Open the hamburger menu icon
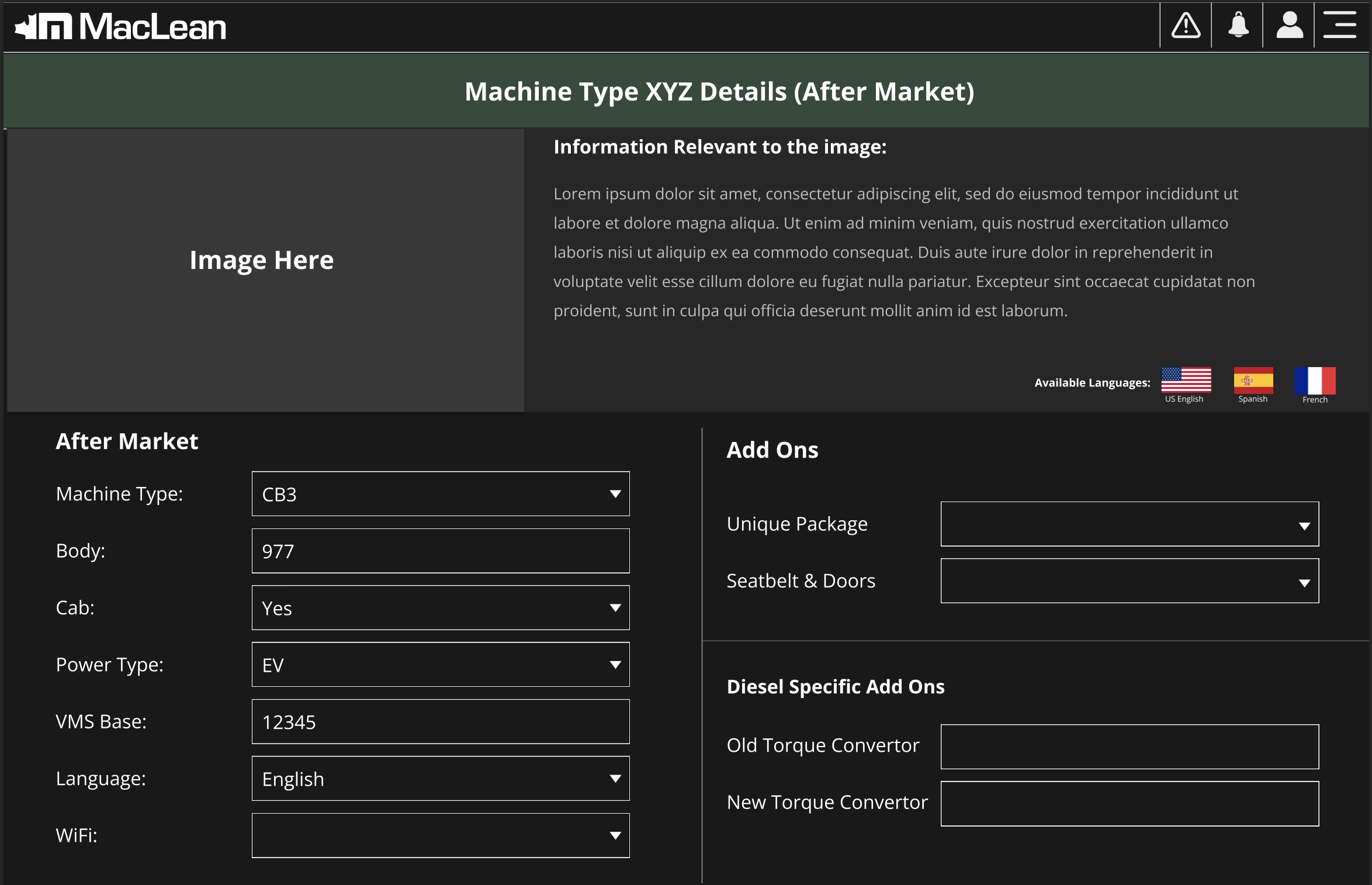Viewport: 1372px width, 885px height. [x=1340, y=26]
